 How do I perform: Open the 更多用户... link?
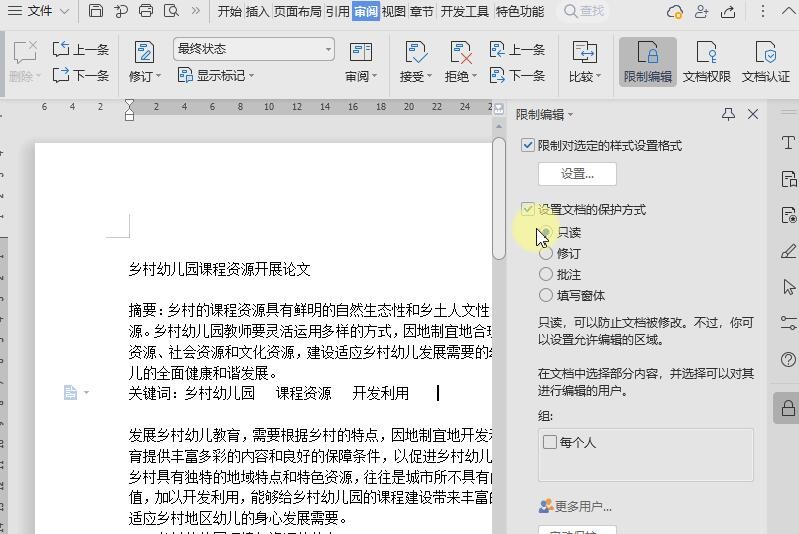point(576,506)
